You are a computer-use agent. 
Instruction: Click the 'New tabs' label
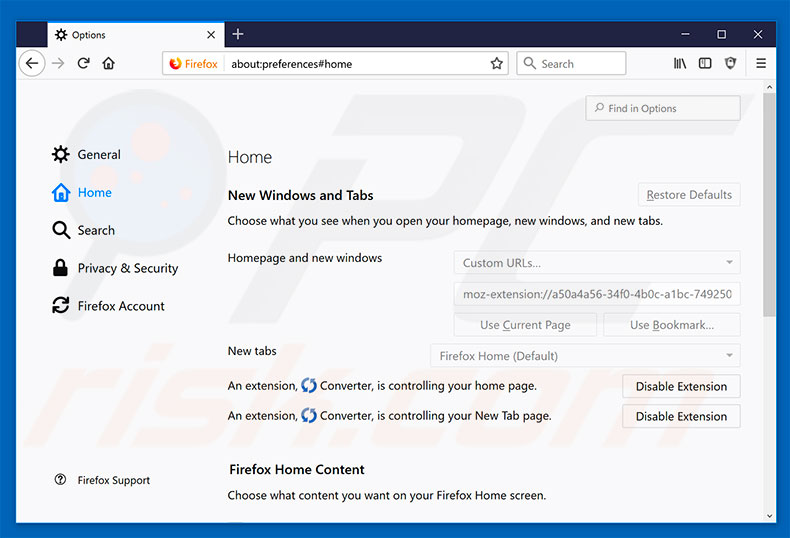[x=252, y=351]
